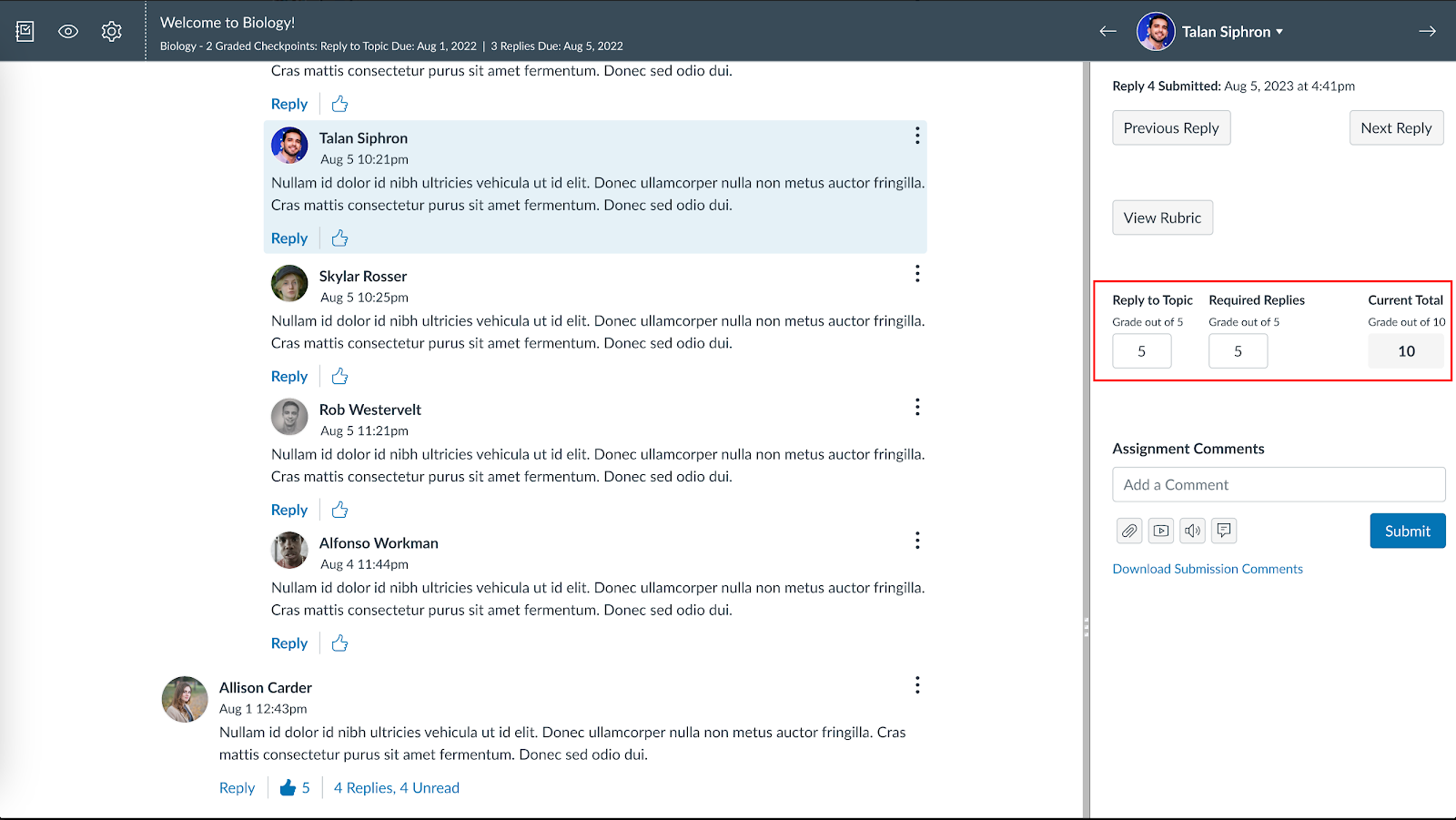Viewport: 1456px width, 820px height.
Task: Click the name Talan Siphron in the discussion
Action: click(x=363, y=138)
